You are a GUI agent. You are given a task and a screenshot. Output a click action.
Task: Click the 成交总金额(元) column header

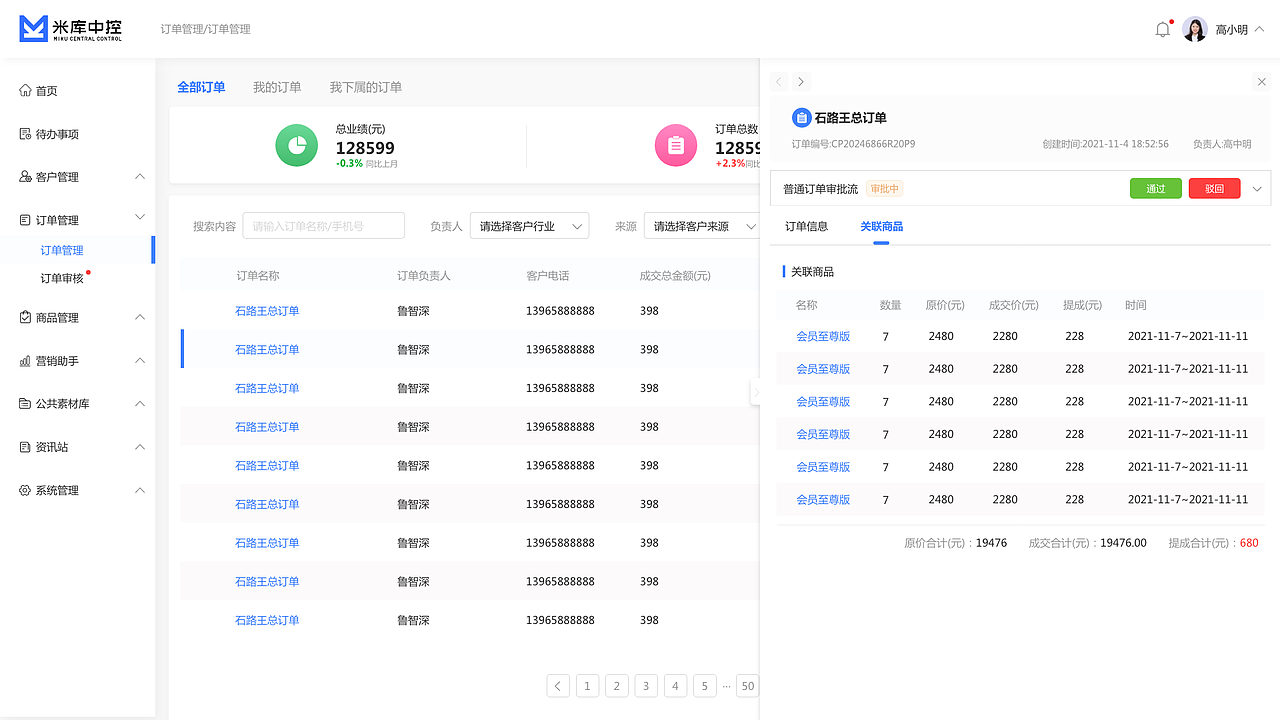675,276
